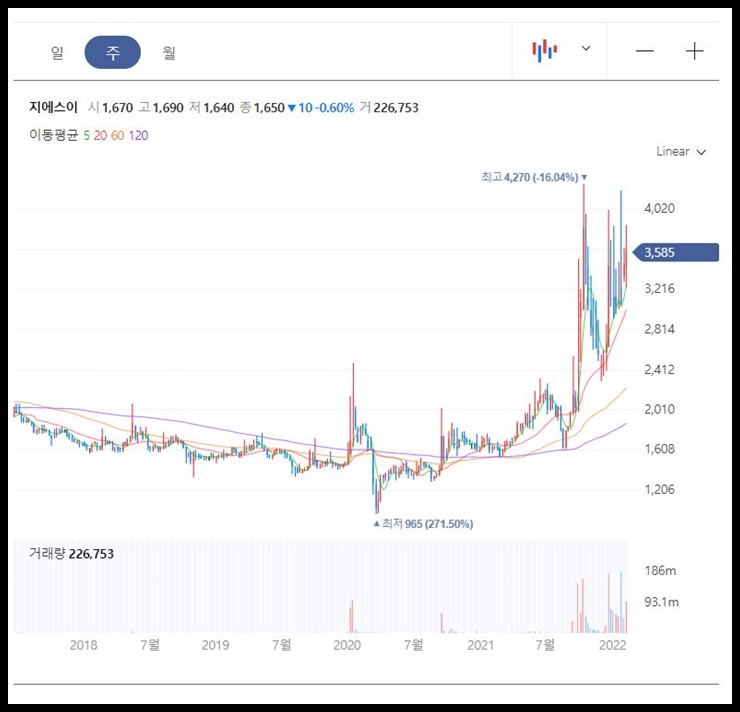Click the 2018 date axis label
Screen dimensions: 740x712
(x=84, y=645)
